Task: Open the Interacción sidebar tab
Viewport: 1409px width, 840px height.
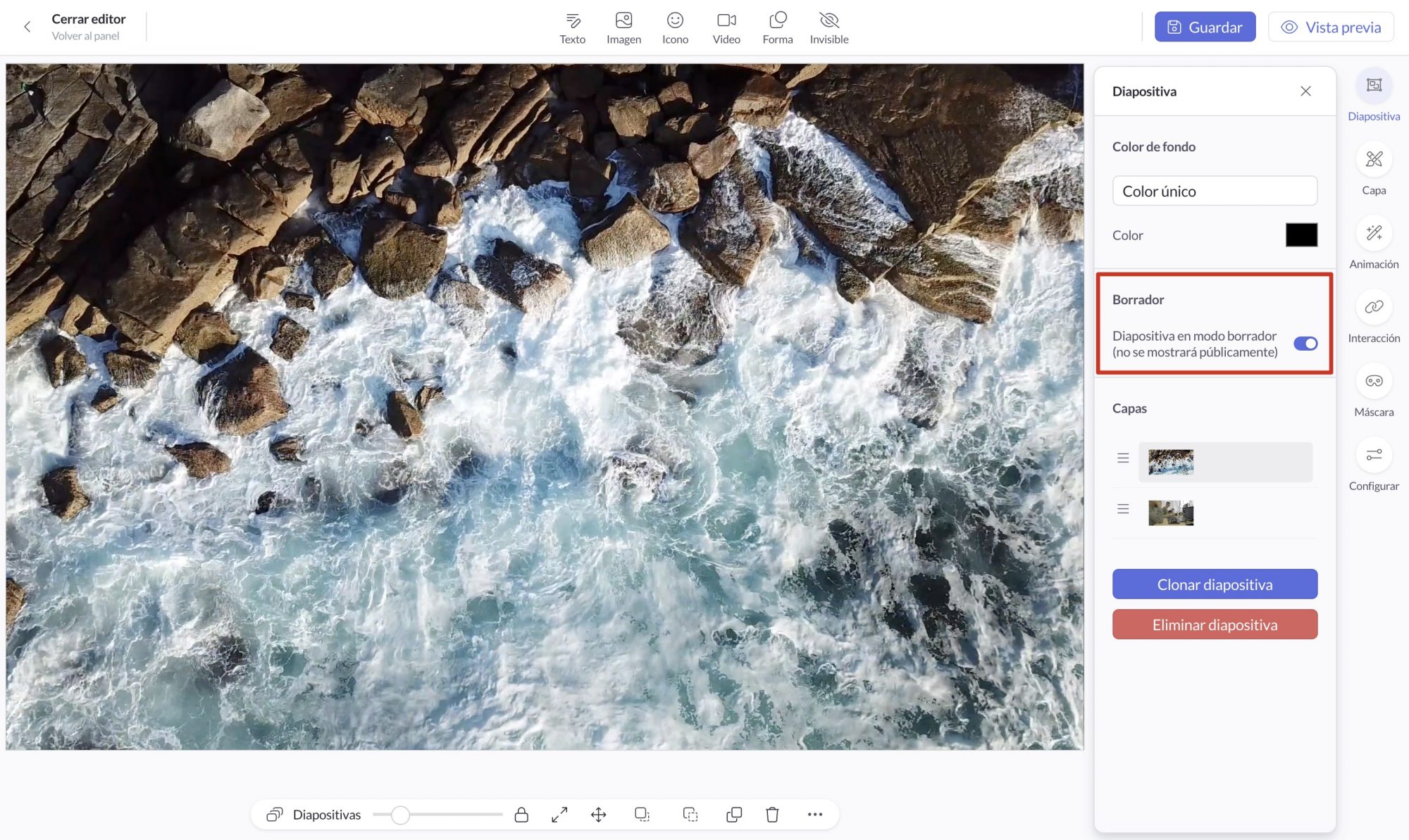Action: click(1374, 318)
